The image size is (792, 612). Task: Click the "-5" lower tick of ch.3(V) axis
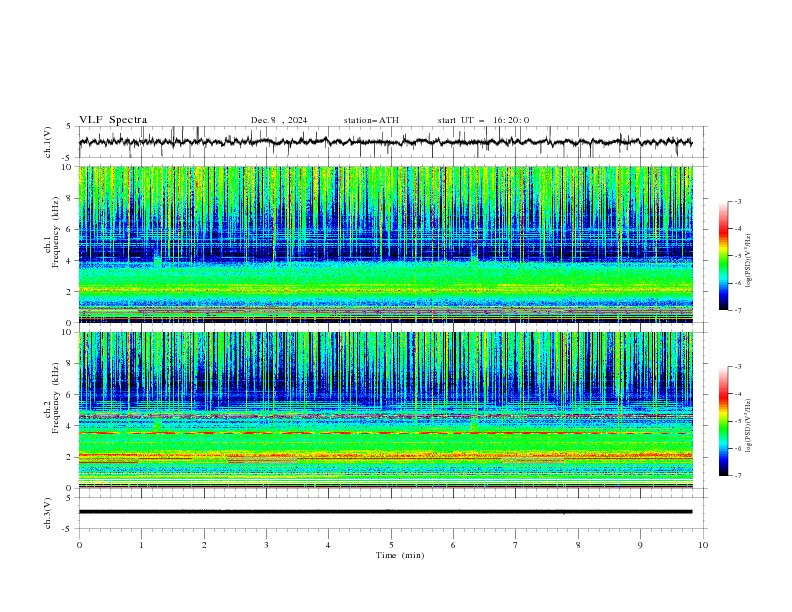68,529
